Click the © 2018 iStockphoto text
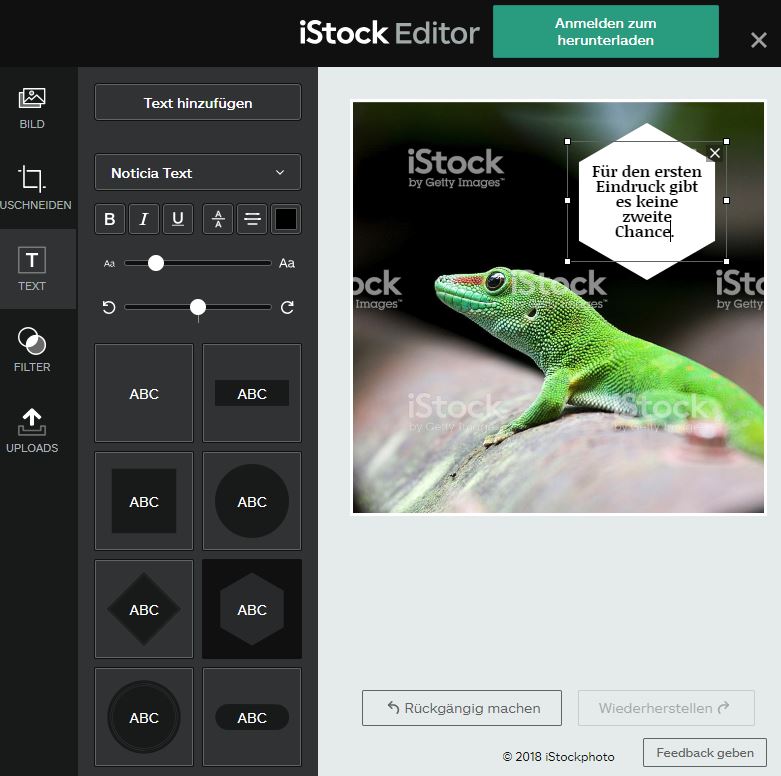Screen dimensions: 781x776 point(558,757)
